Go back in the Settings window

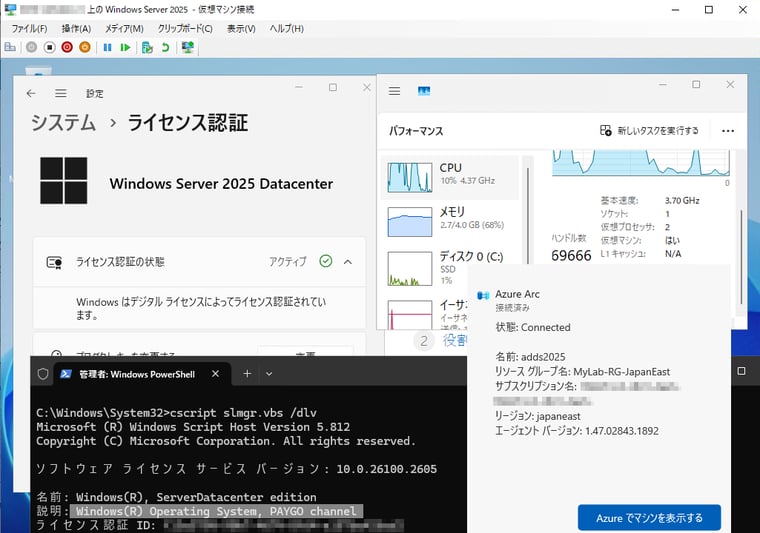(x=31, y=93)
